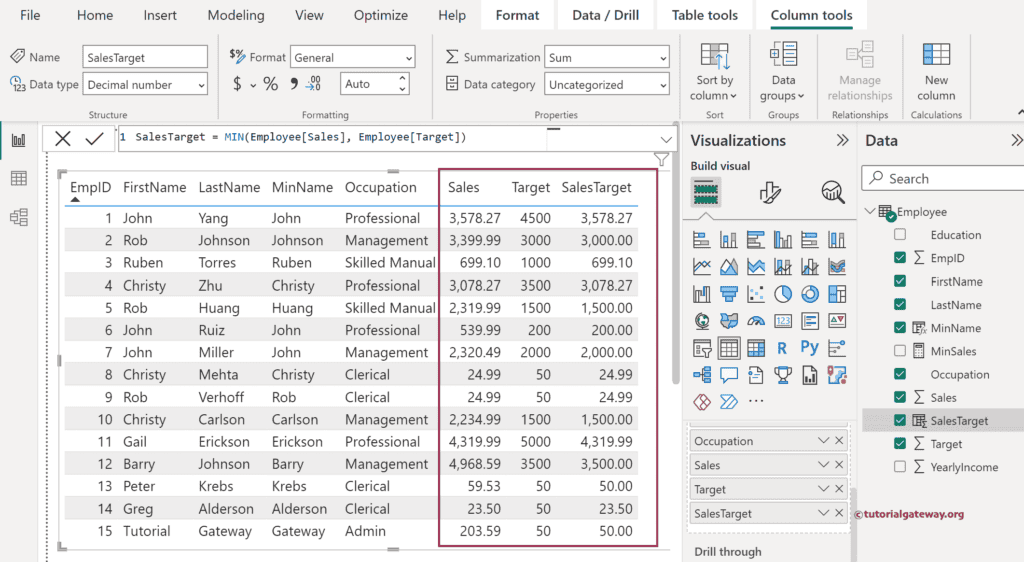Uncheck the SalesTarget field
This screenshot has width=1024, height=562.
point(900,420)
